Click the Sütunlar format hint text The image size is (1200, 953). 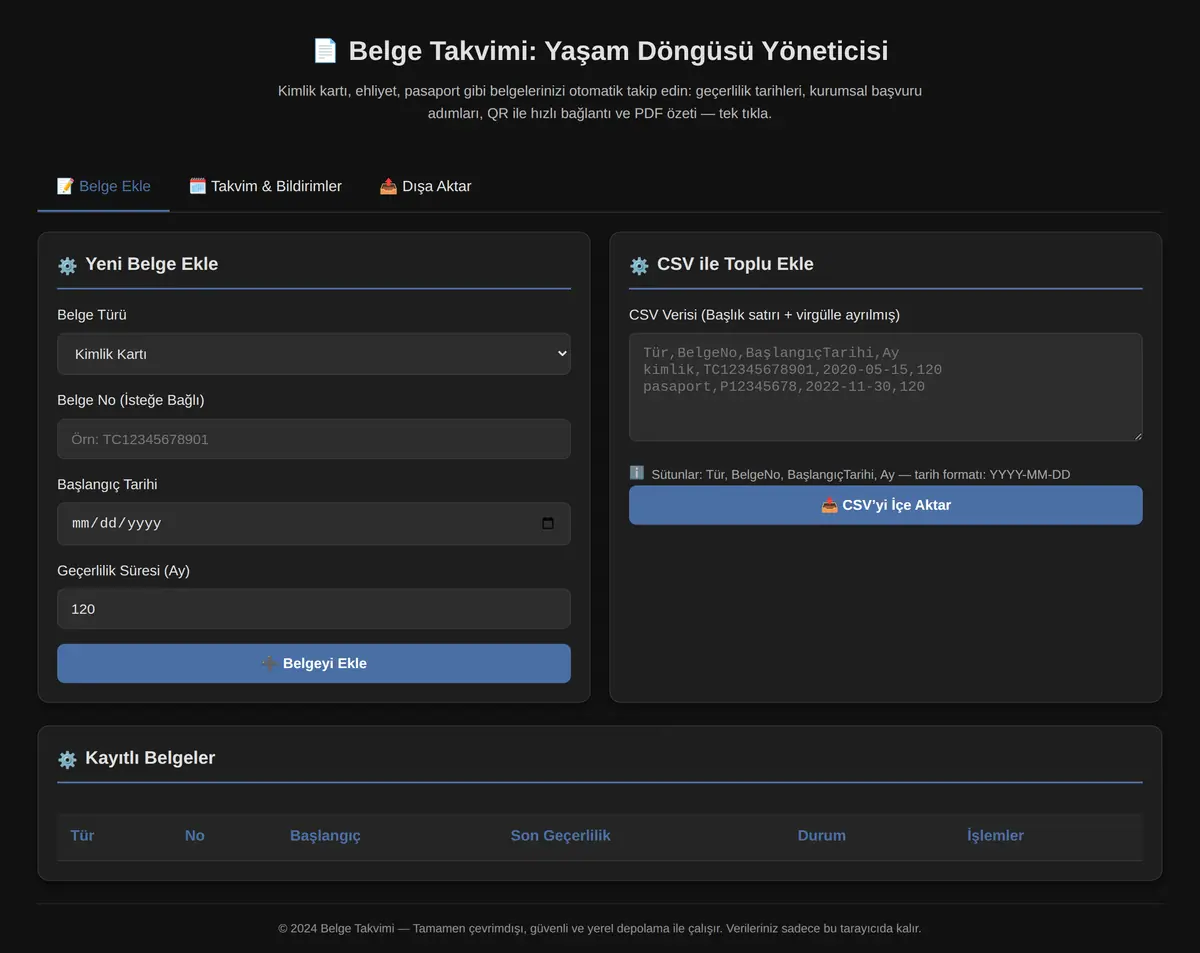(860, 474)
